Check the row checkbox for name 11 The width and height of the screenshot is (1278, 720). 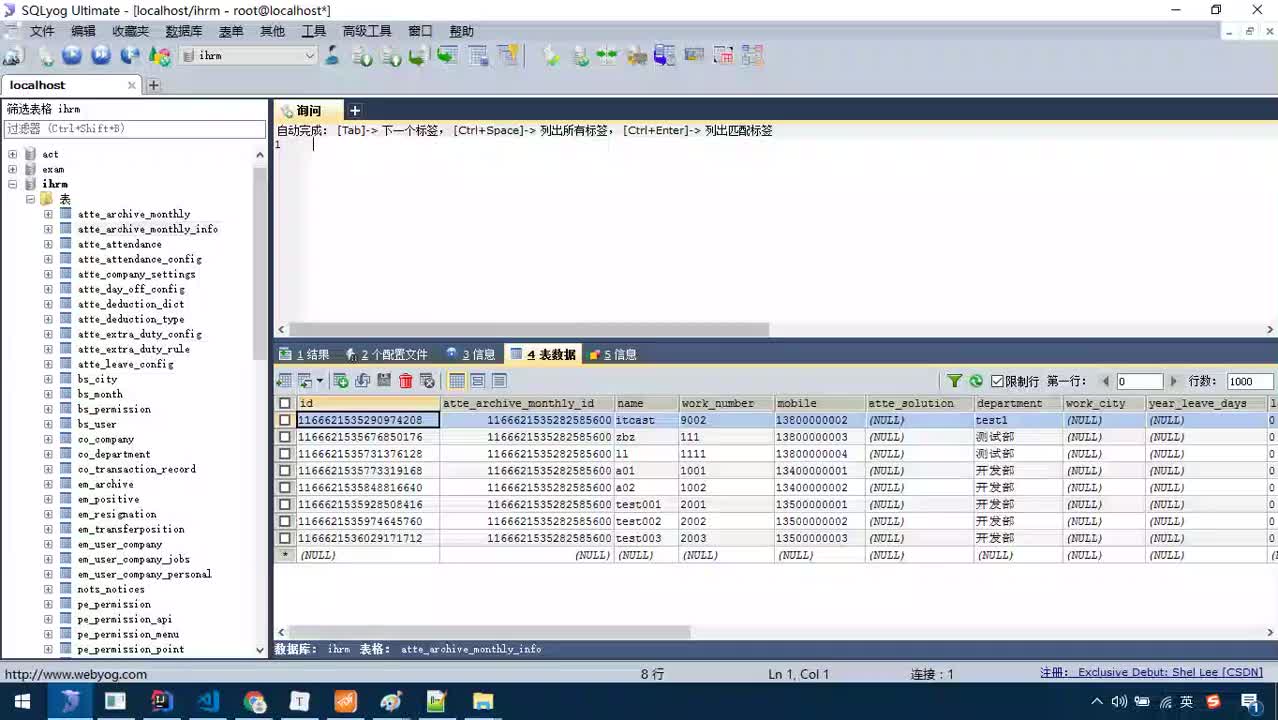click(285, 454)
